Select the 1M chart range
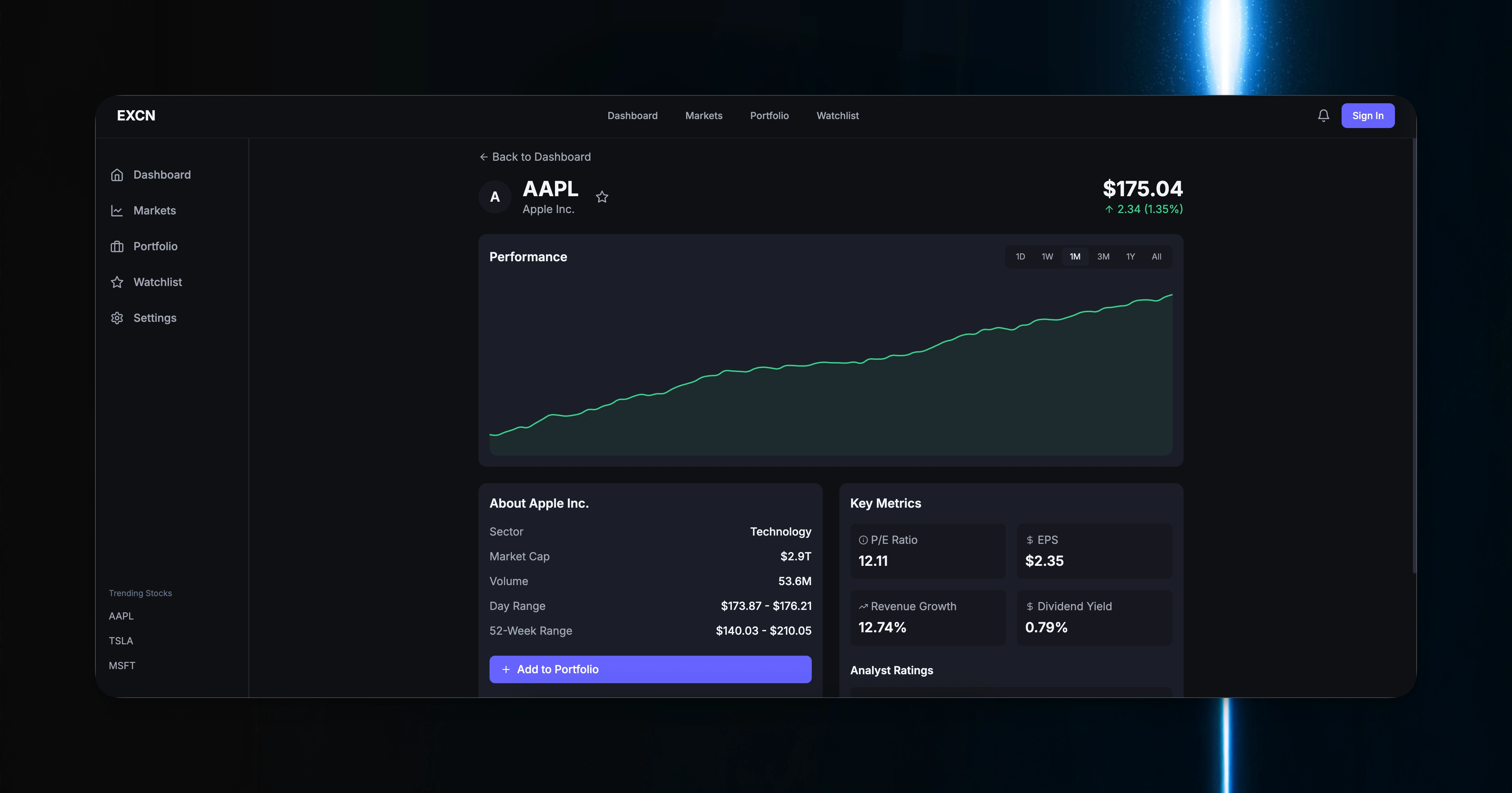 point(1075,256)
